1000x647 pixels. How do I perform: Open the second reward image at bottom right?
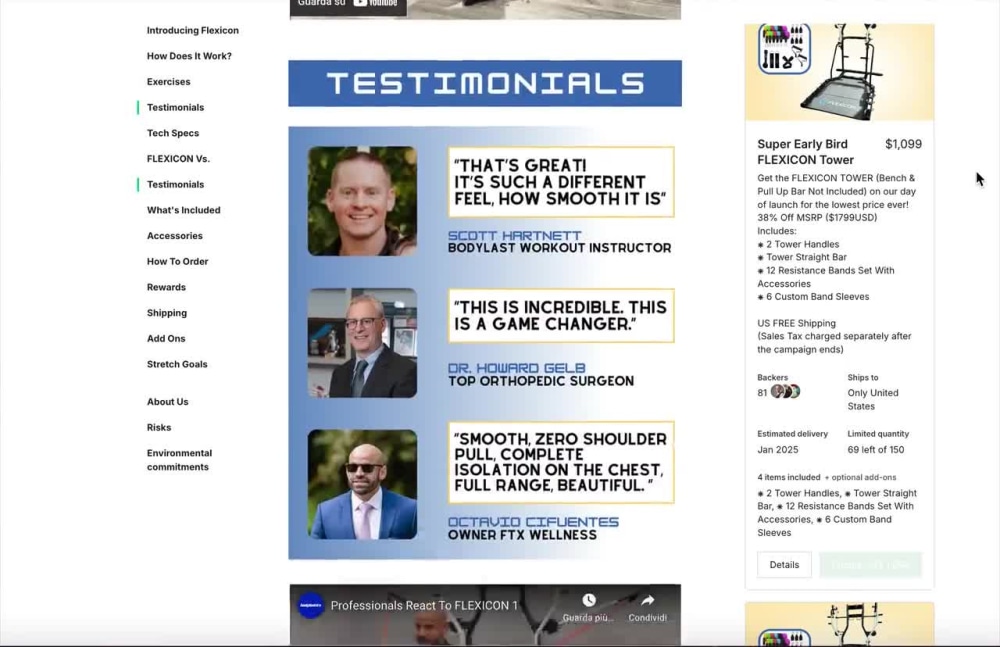[x=839, y=623]
